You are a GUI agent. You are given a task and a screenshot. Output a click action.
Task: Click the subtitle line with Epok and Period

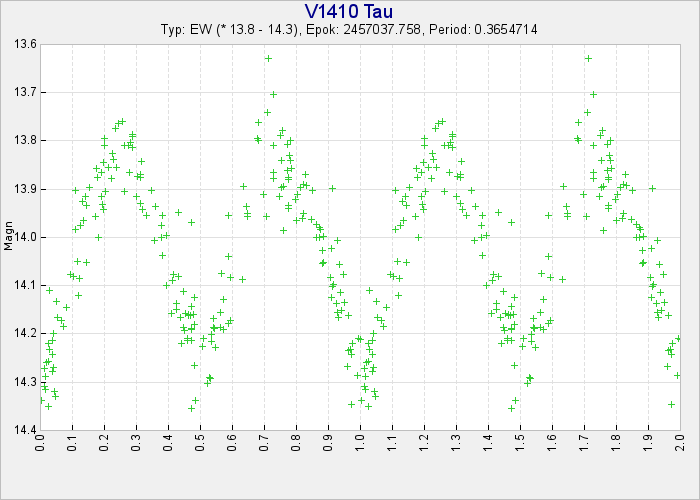tap(349, 29)
